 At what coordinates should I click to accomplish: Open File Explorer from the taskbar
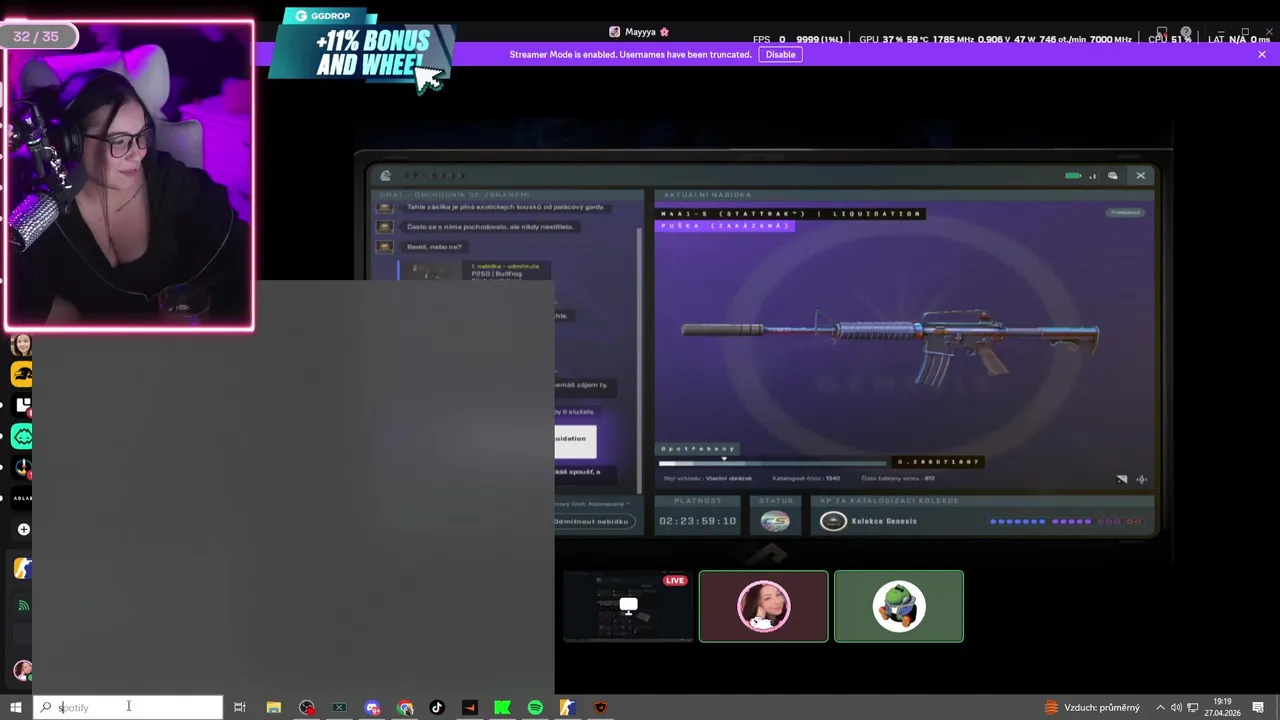273,707
